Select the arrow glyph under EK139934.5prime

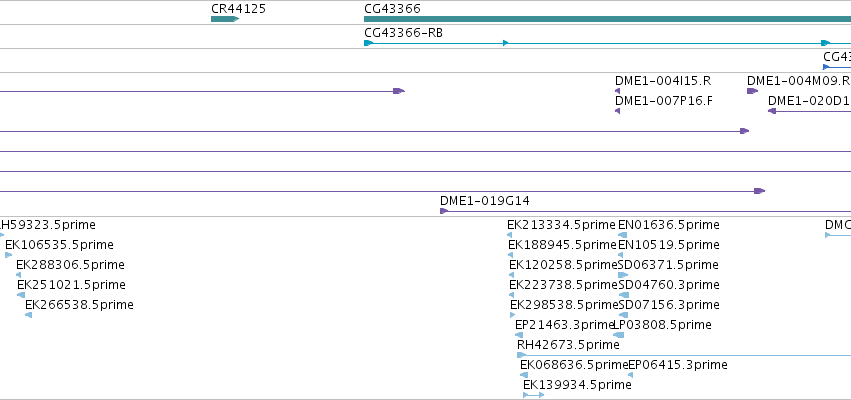coord(534,395)
